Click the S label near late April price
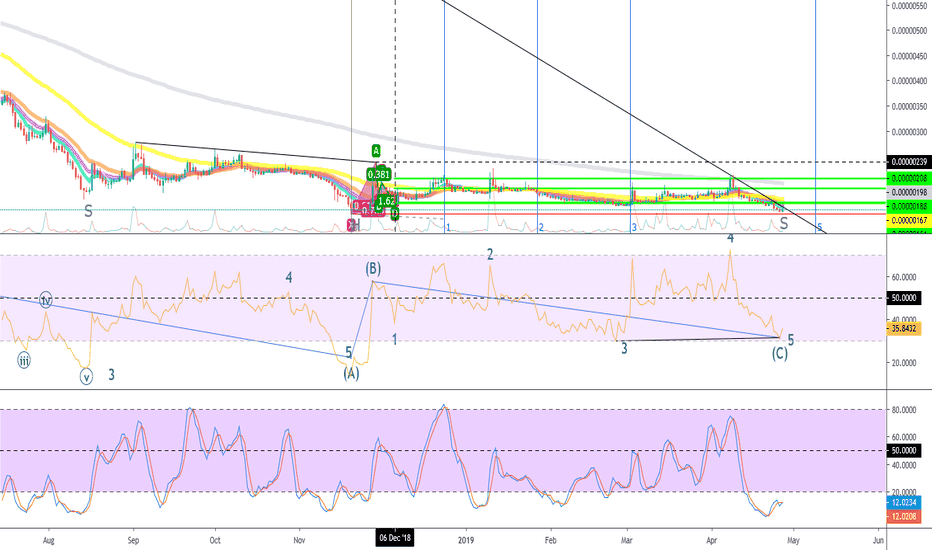Screen dimensions: 932x550 pos(784,224)
